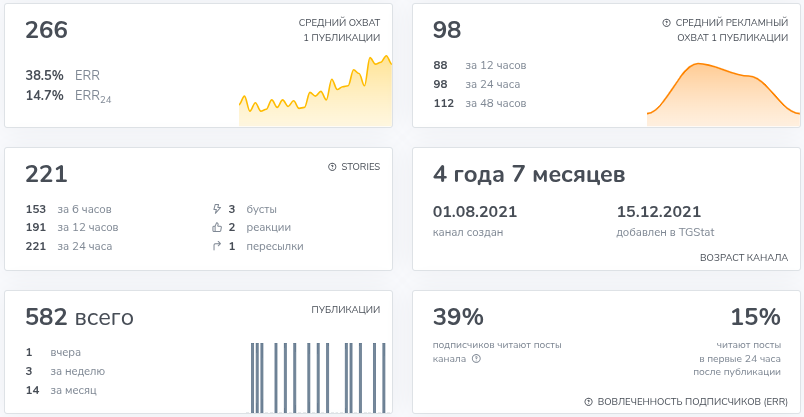Click the Возраст канала label

[x=744, y=258]
